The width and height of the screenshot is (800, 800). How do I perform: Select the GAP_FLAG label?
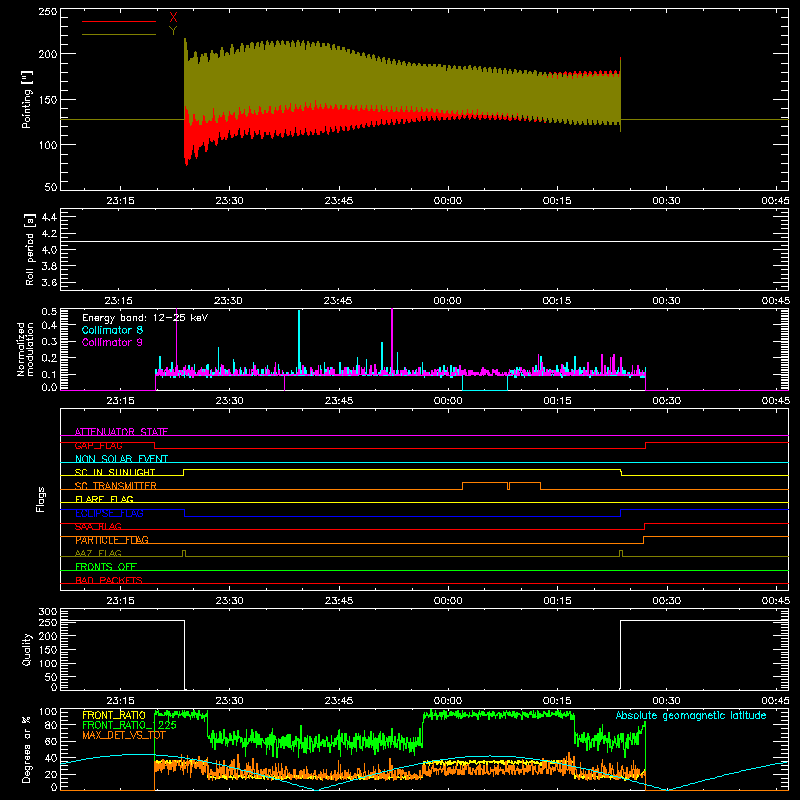point(98,445)
